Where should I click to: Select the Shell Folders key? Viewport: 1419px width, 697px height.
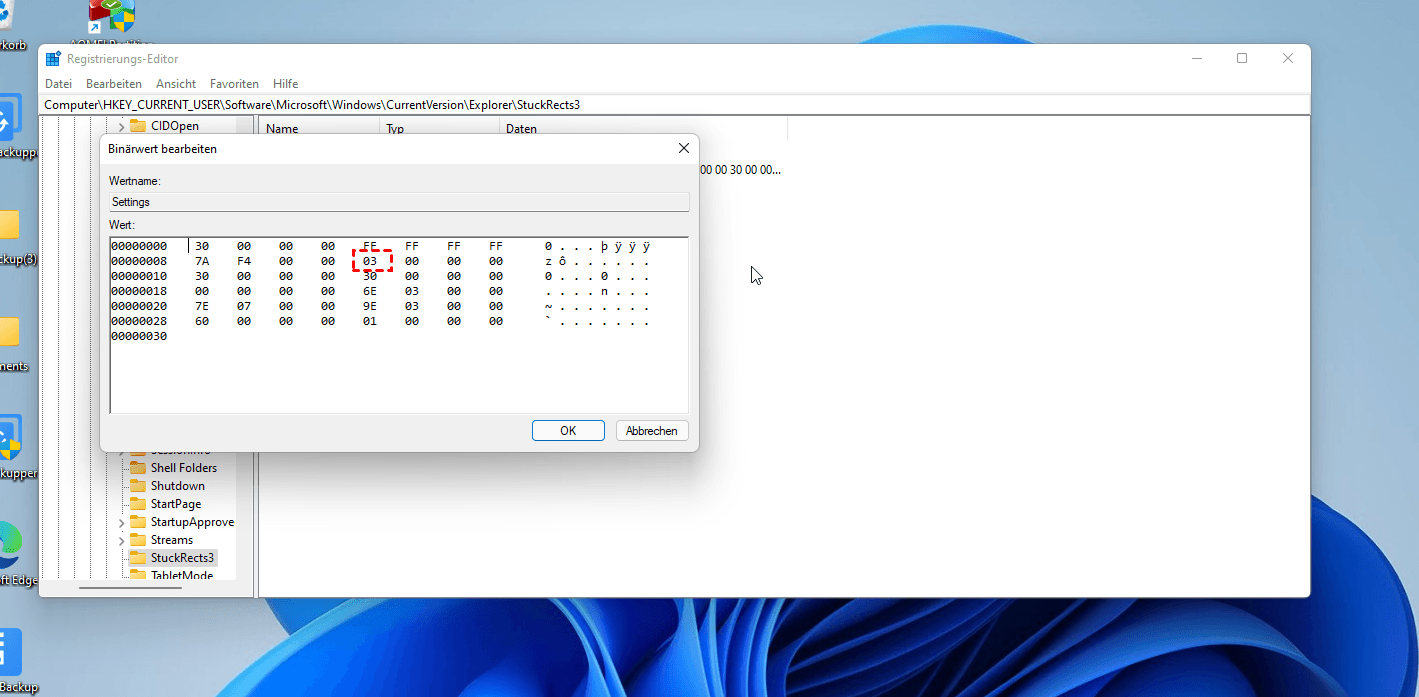tap(184, 468)
